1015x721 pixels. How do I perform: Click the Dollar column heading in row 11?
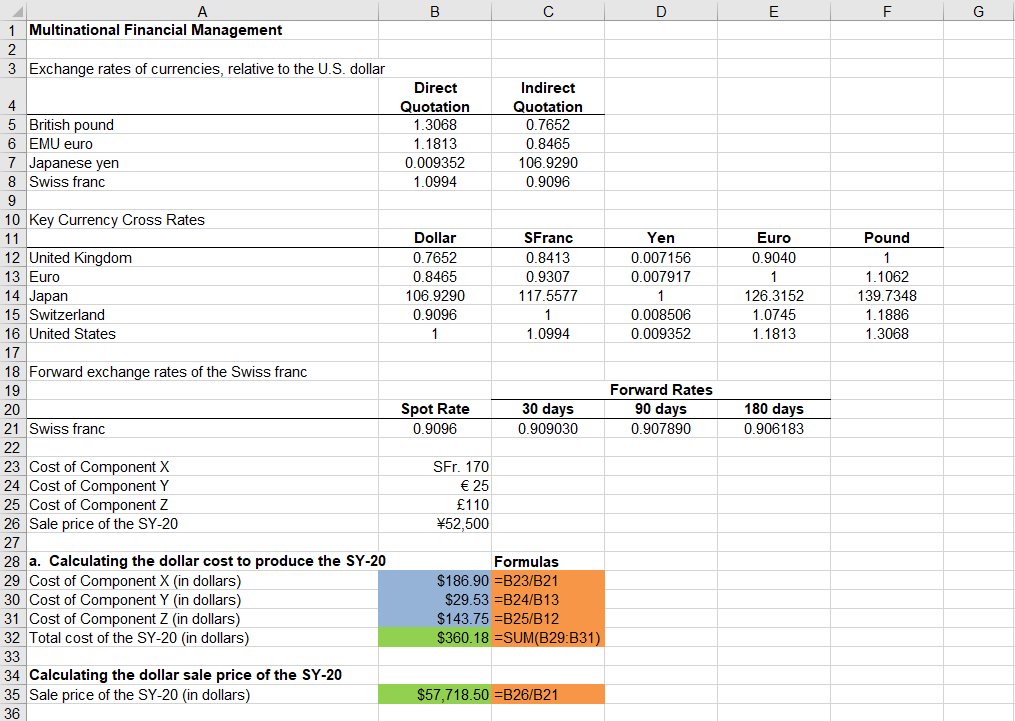click(435, 238)
